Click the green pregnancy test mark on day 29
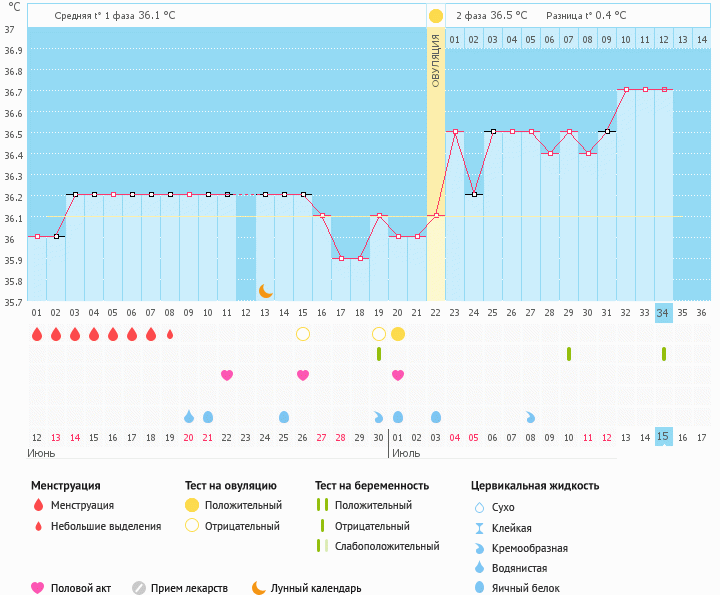 click(x=569, y=354)
